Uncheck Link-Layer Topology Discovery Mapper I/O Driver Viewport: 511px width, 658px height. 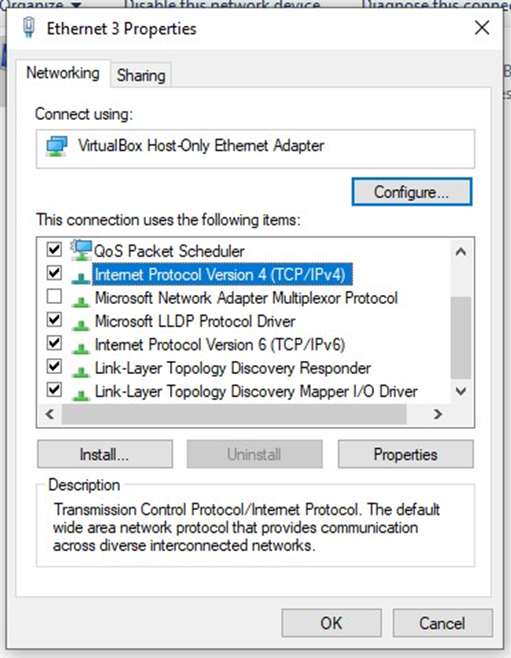click(54, 390)
